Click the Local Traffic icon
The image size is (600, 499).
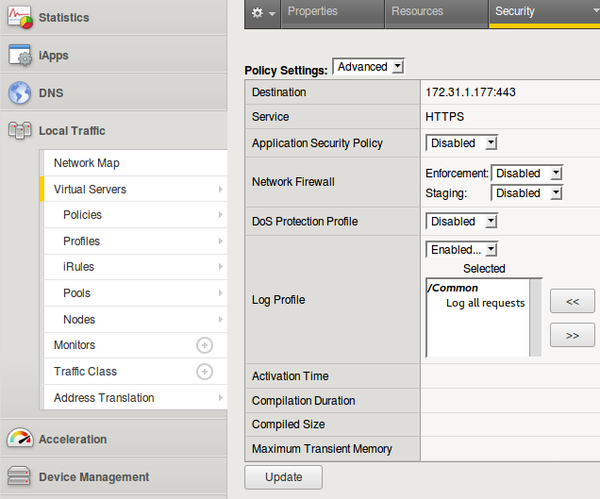pos(20,131)
